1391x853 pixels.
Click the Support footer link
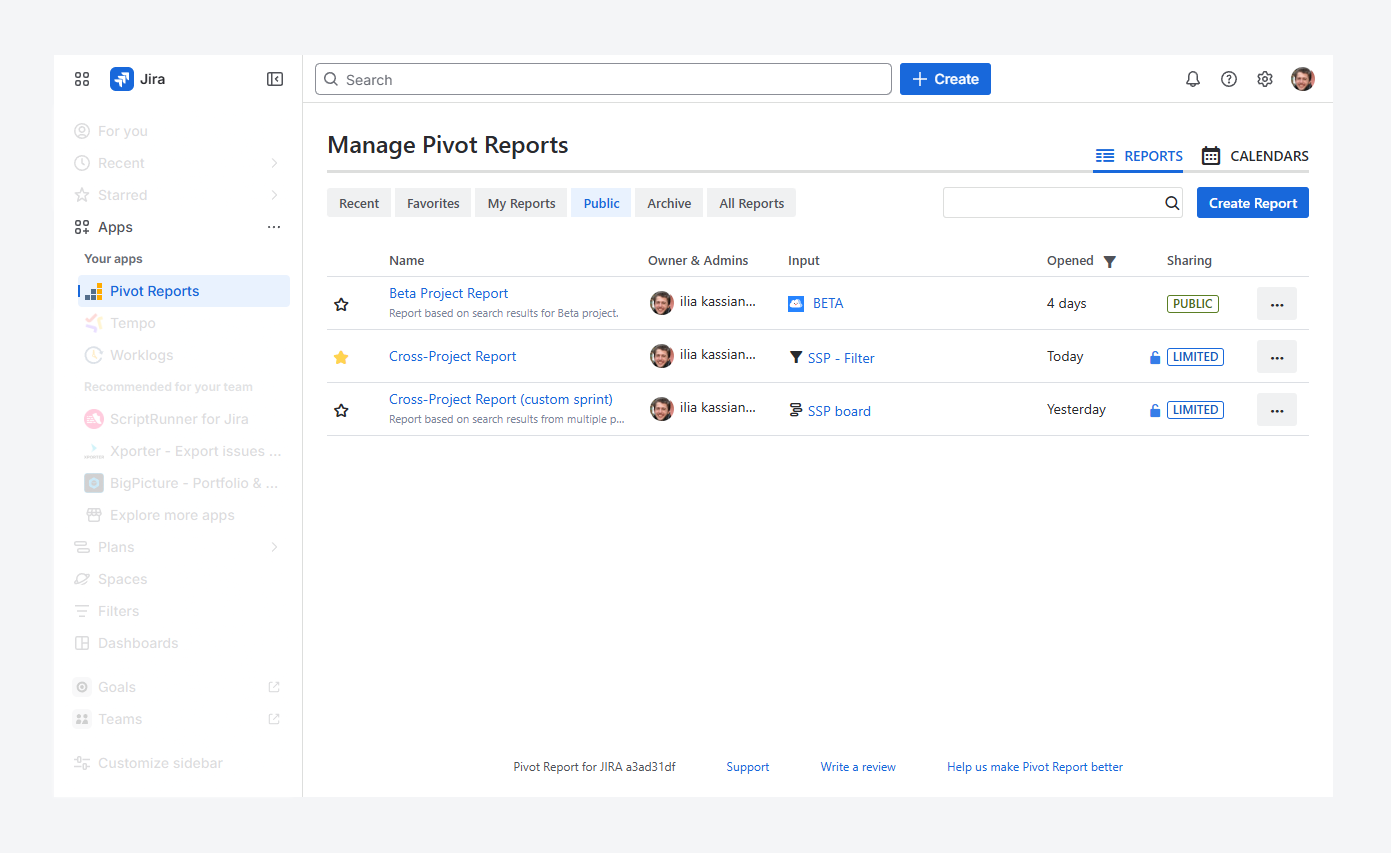click(748, 767)
